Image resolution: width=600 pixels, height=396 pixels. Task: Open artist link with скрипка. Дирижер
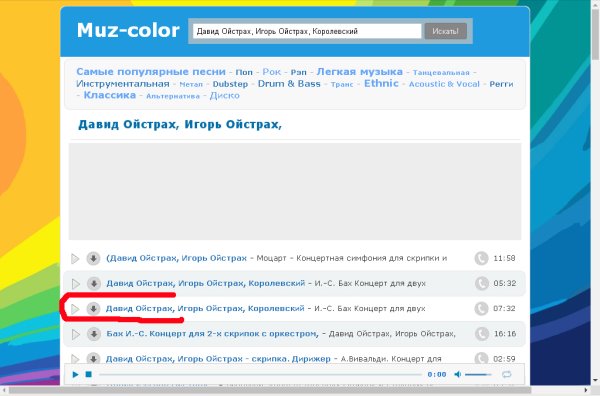tap(218, 359)
